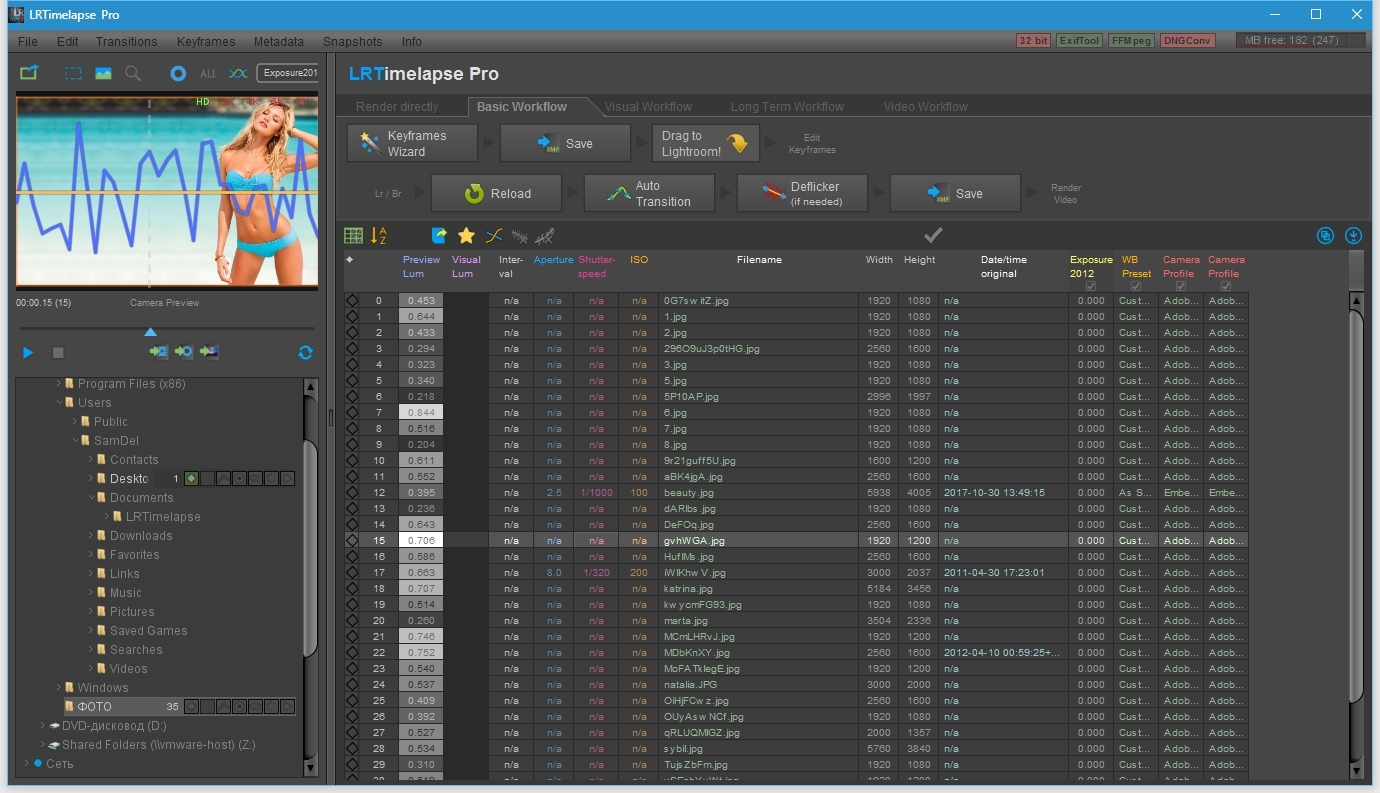The width and height of the screenshot is (1380, 793).
Task: Click the grey checkmark icon
Action: tap(933, 235)
